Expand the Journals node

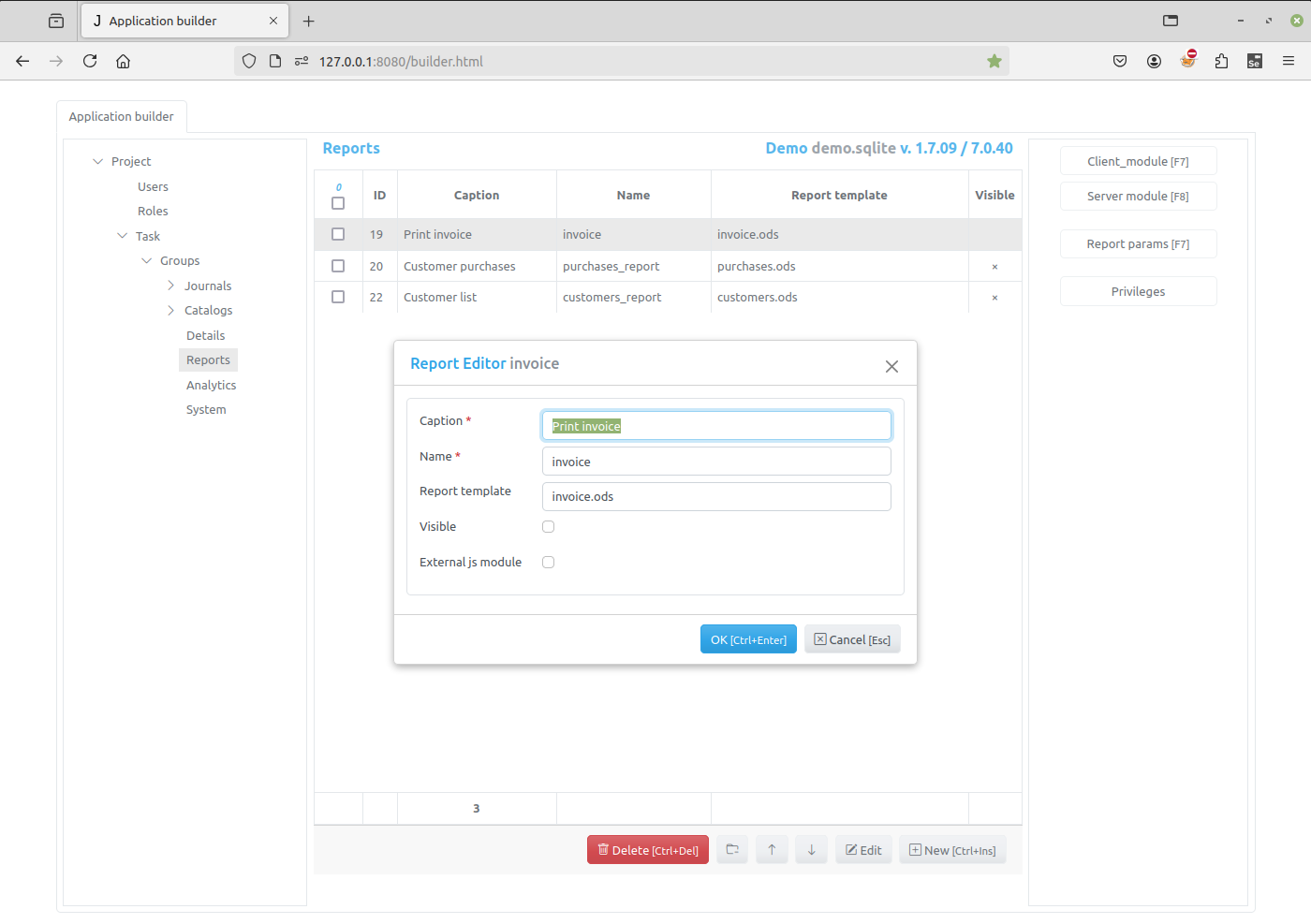(x=170, y=285)
